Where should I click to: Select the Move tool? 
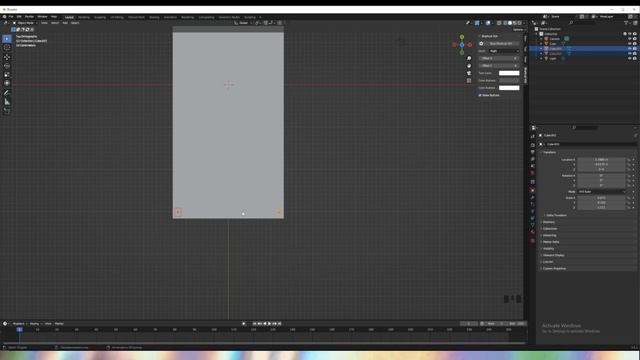pyautogui.click(x=7, y=57)
